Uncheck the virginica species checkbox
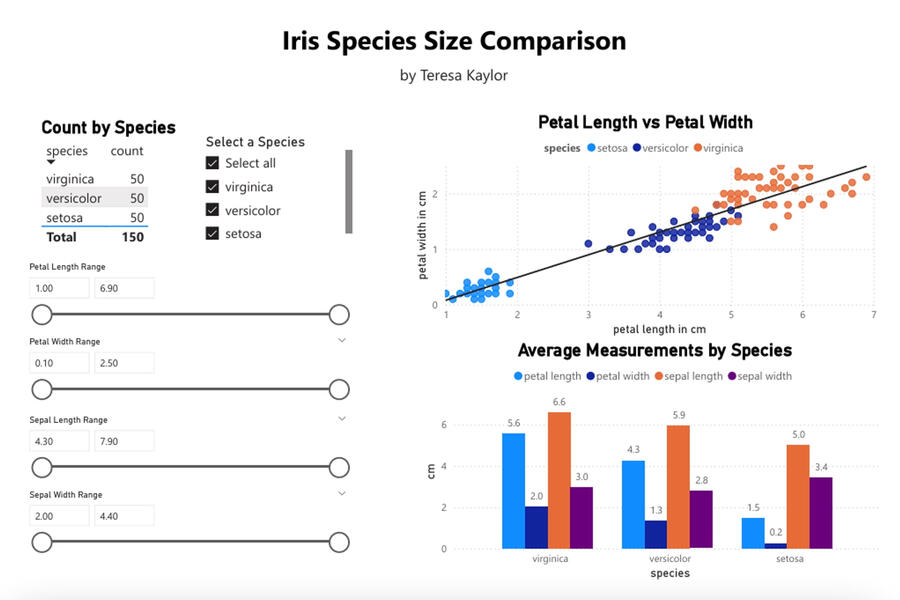900x600 pixels. 212,187
